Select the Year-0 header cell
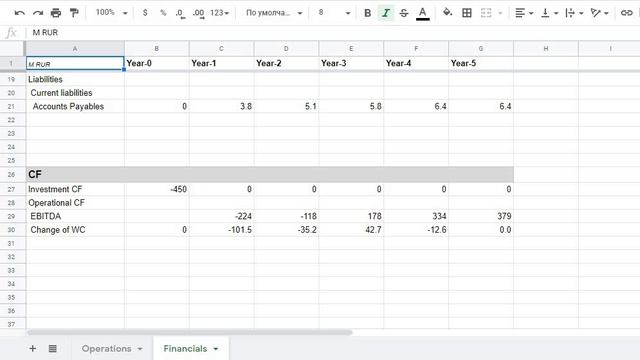This screenshot has height=360, width=640. (157, 63)
